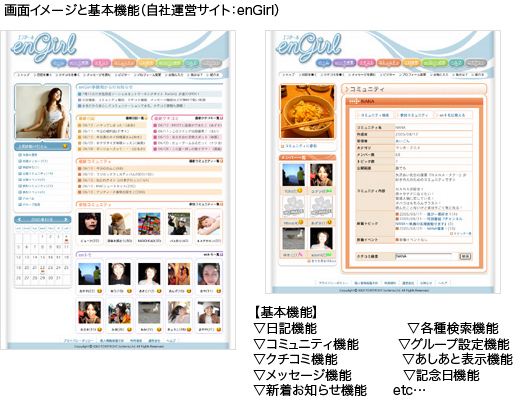Screen dimensions: 520x400
Task: Click the orange emoticon icon in profile bar
Action: point(65,146)
